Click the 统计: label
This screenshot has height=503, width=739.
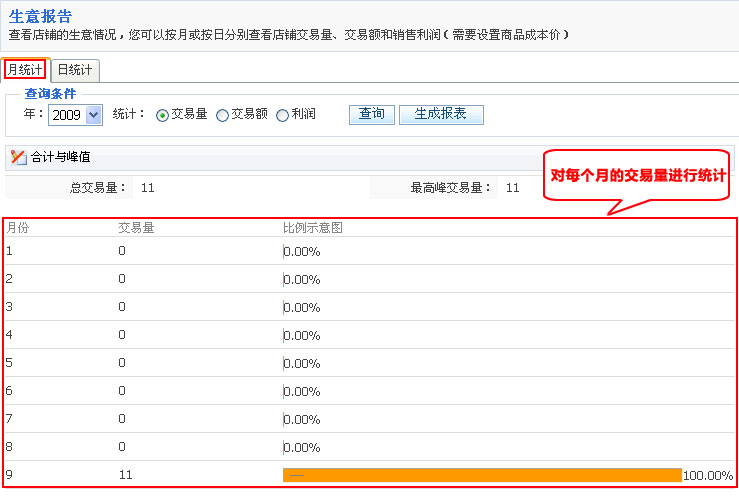128,114
